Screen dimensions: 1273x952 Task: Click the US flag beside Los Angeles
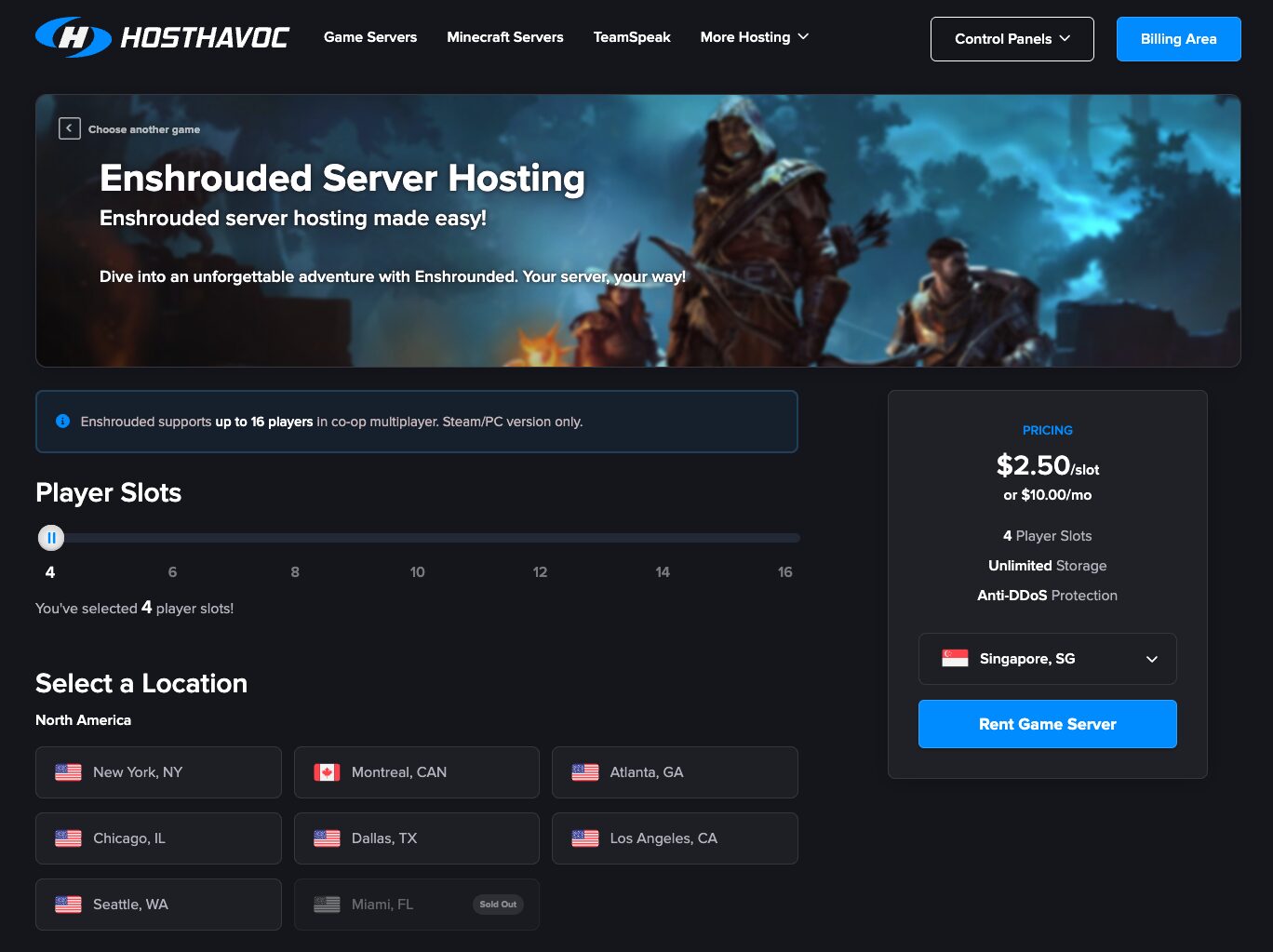585,838
